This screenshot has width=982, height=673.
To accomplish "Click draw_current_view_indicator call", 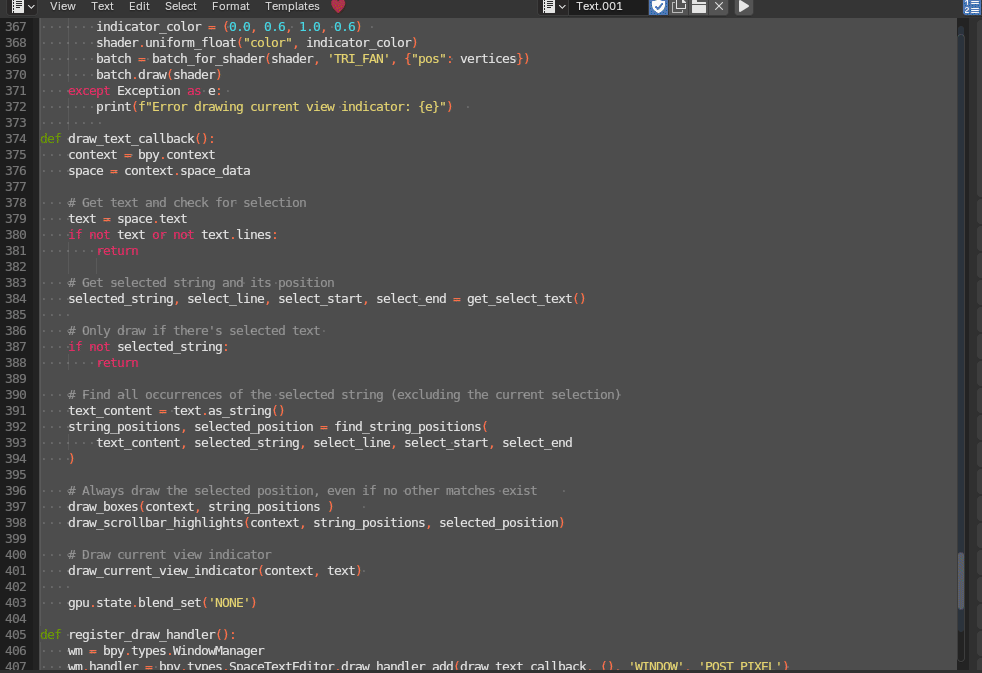I will click(215, 570).
